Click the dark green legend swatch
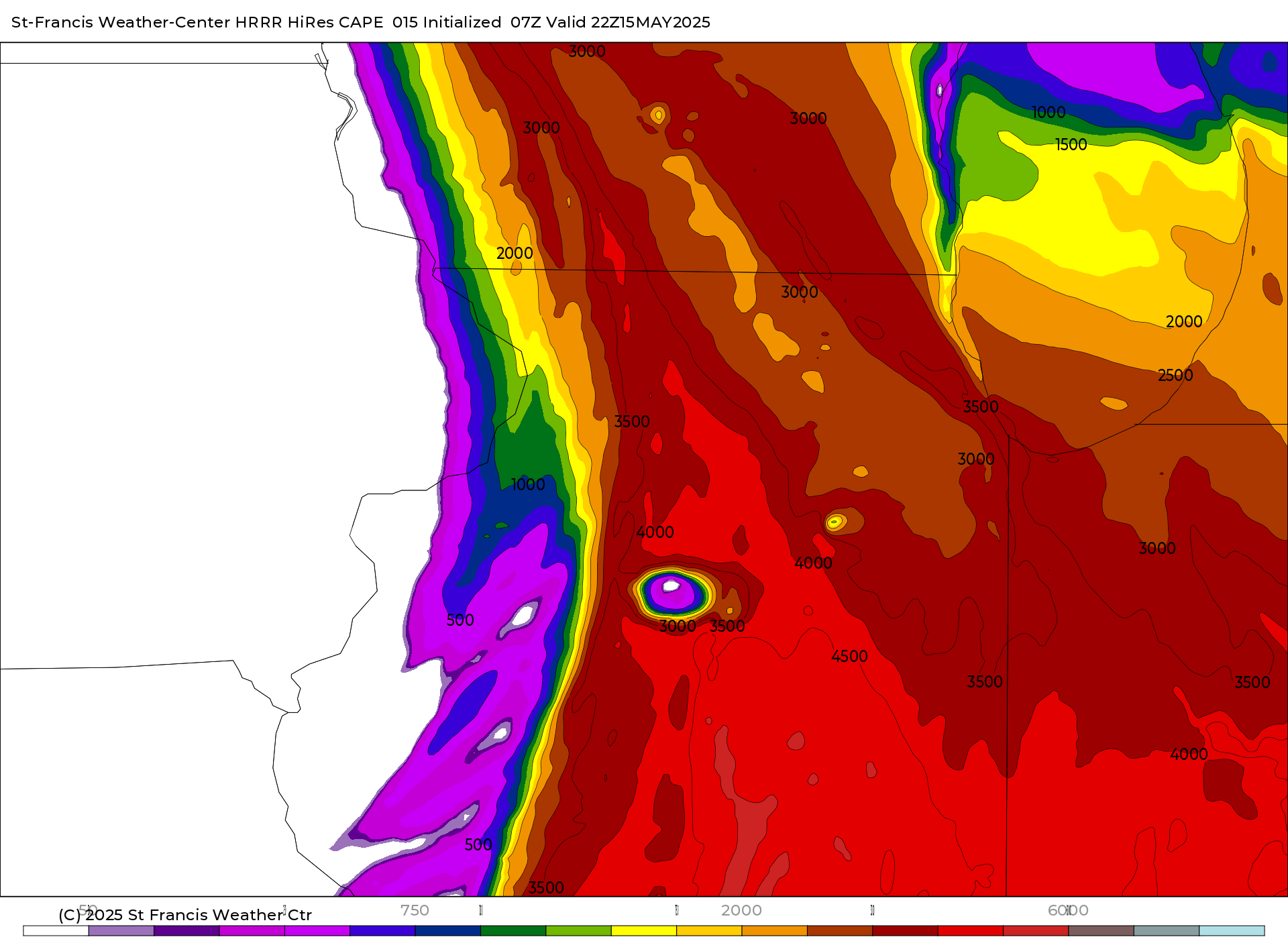Viewport: 1288px width, 939px height. click(513, 931)
